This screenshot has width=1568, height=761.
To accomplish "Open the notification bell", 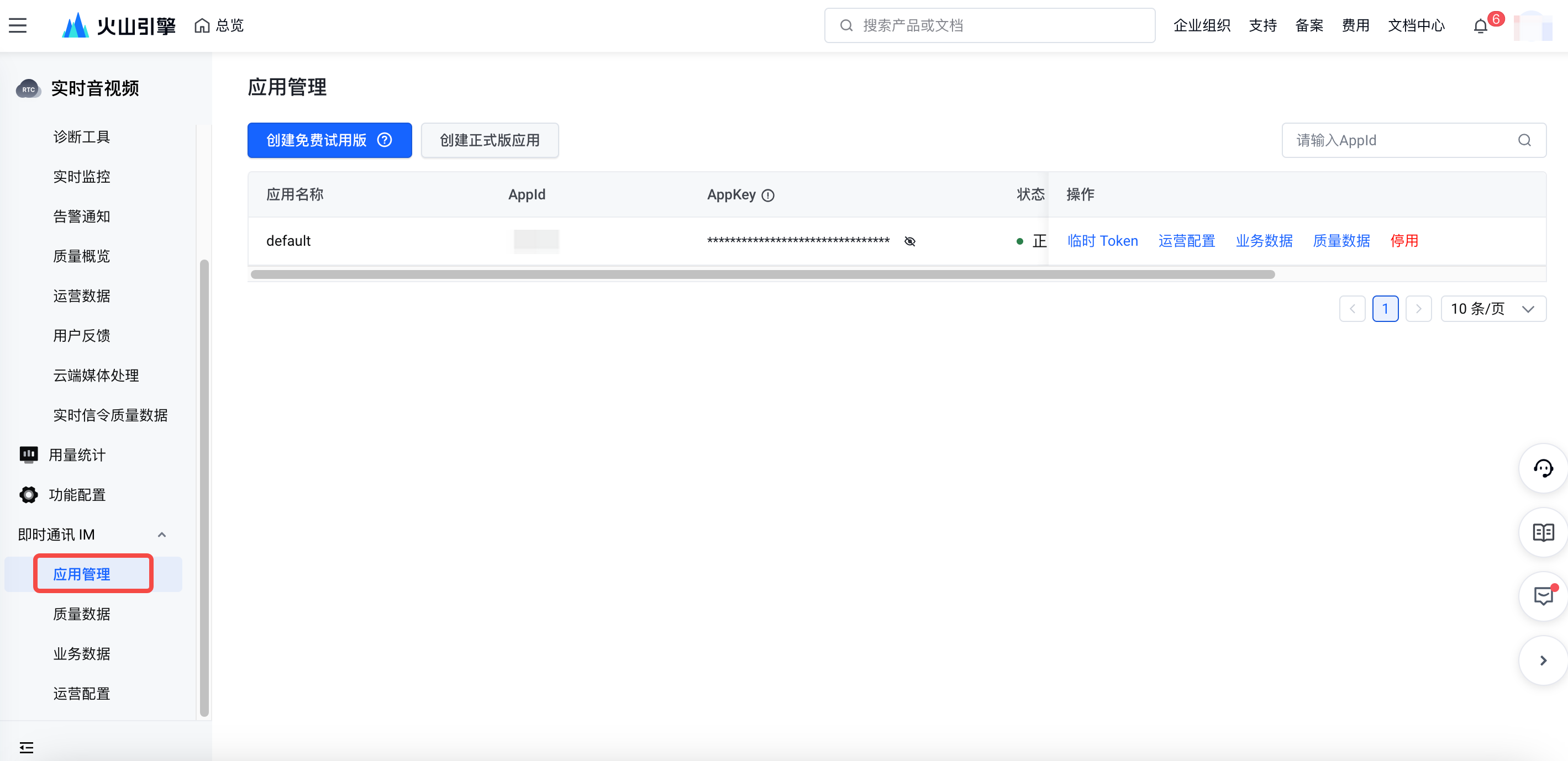I will click(1480, 26).
